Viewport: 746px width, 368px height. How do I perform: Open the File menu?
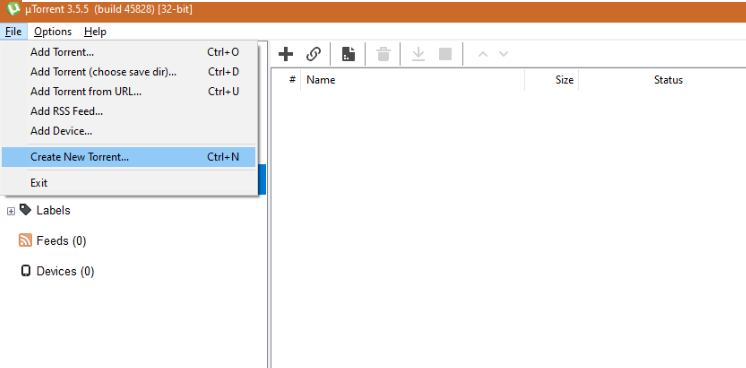(x=13, y=32)
